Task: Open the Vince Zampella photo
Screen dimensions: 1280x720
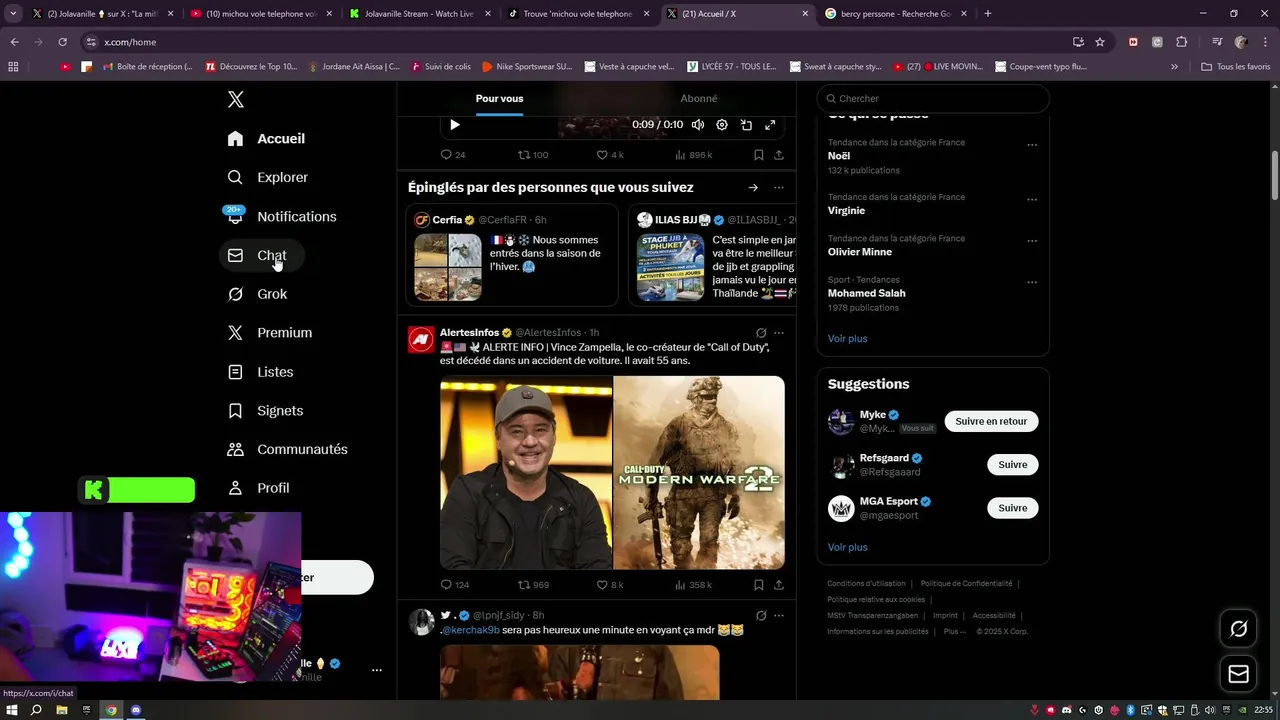Action: (526, 473)
